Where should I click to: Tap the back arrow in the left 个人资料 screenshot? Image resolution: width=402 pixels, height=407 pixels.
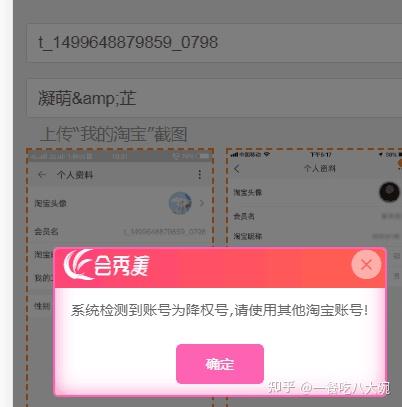42,174
